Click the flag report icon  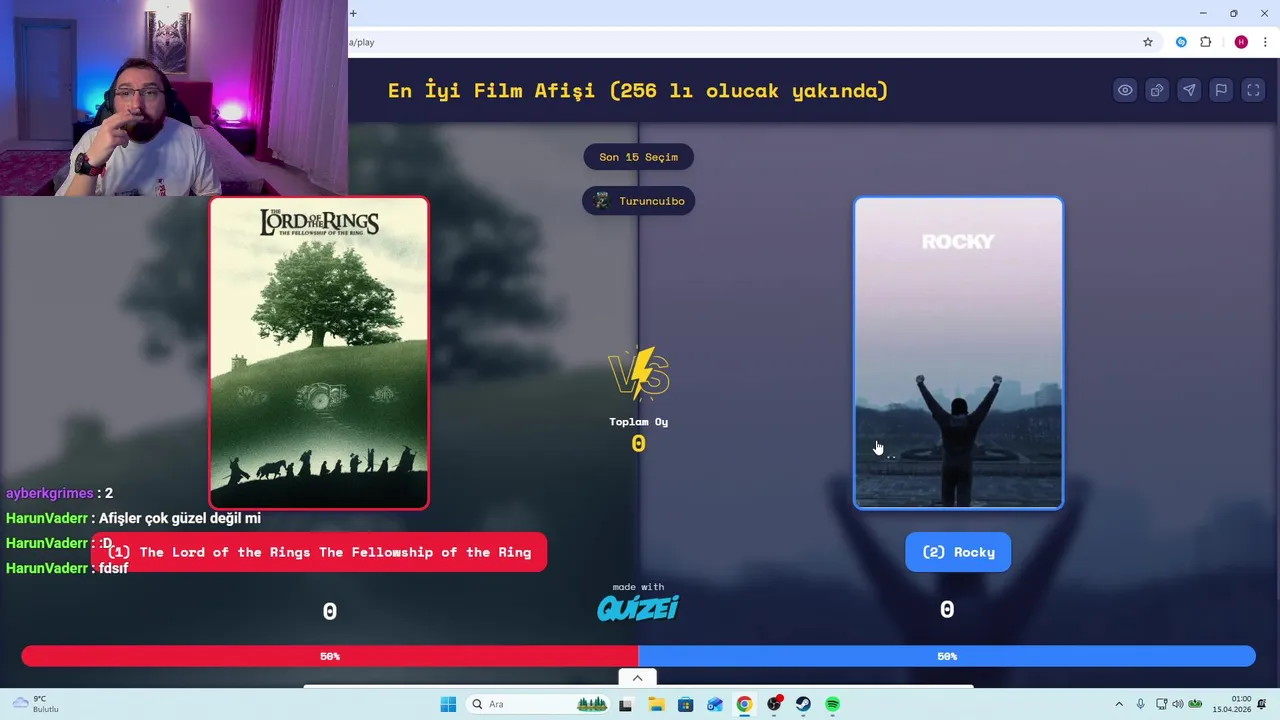coord(1221,90)
